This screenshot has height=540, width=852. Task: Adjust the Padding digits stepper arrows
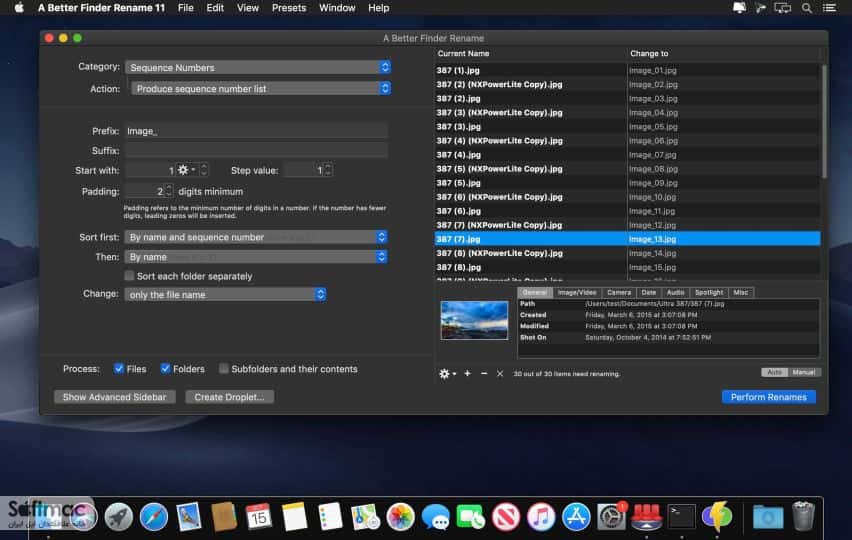click(168, 191)
